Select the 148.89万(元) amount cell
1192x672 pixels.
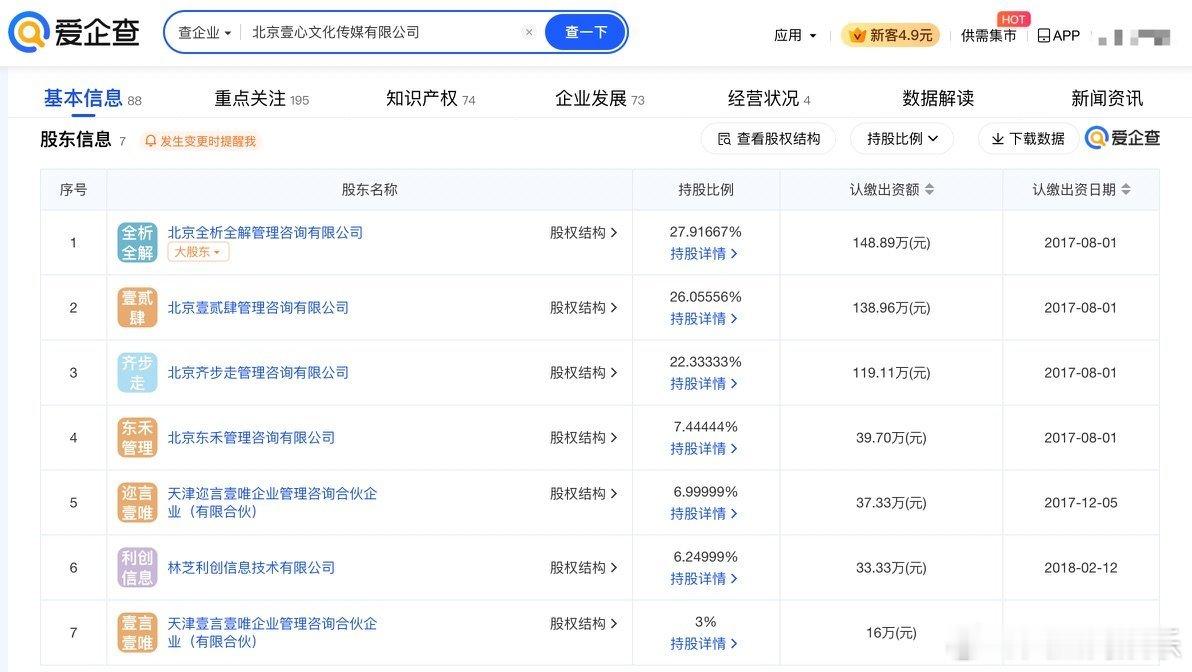click(891, 242)
